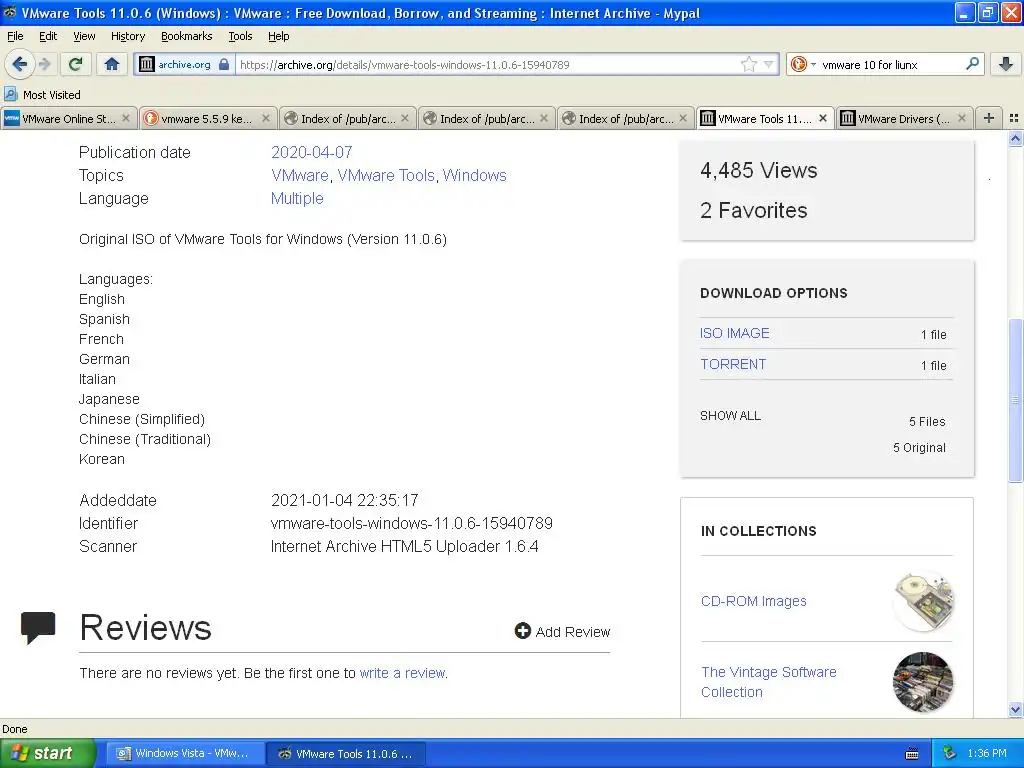Click the archive.org site identity icon
Screen dimensions: 1024x768
pos(147,64)
